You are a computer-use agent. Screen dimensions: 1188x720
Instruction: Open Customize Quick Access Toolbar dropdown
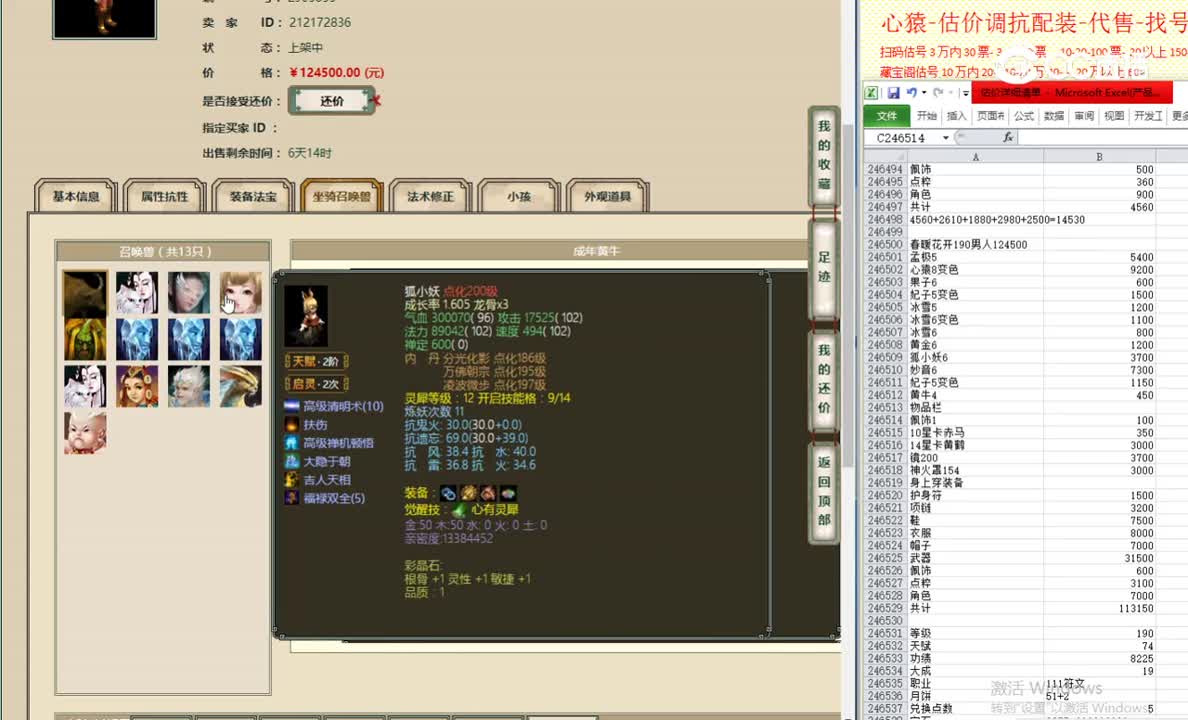point(965,92)
